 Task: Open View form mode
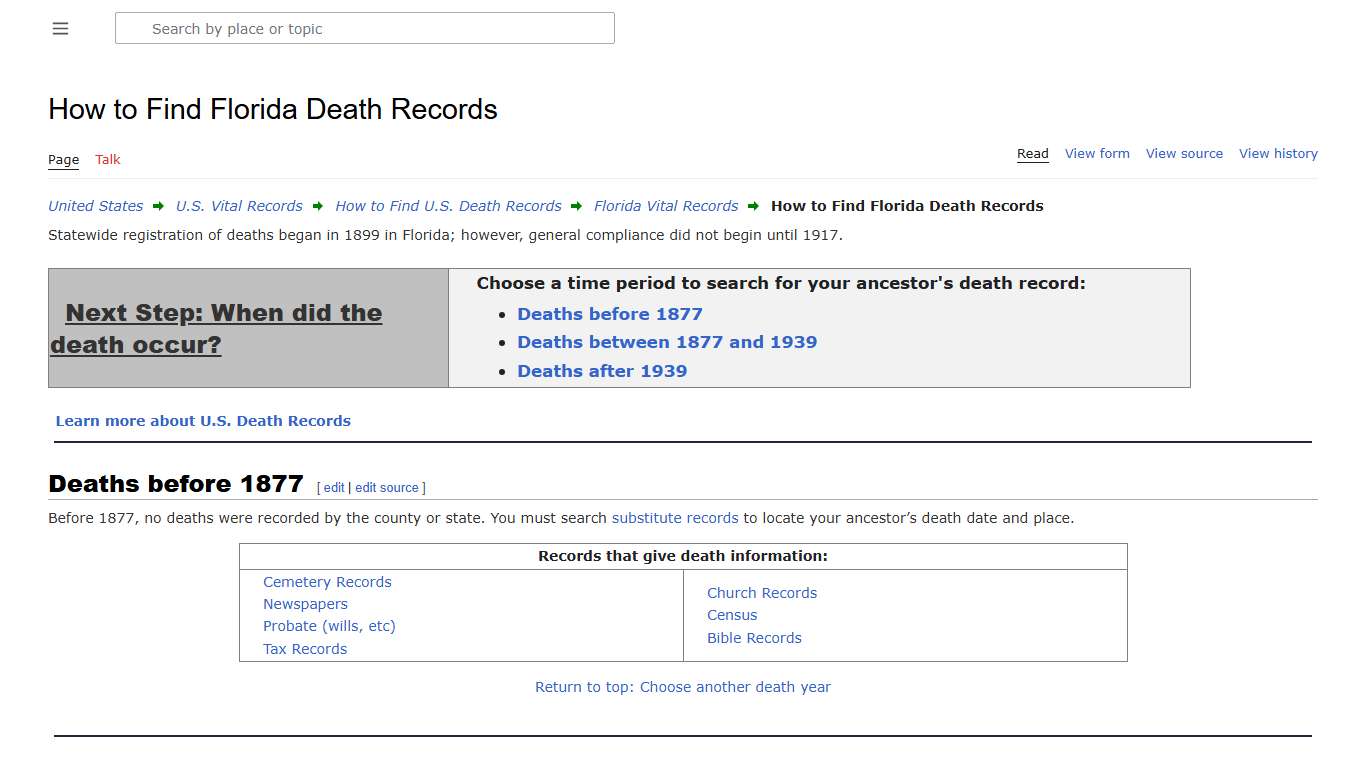(1097, 153)
